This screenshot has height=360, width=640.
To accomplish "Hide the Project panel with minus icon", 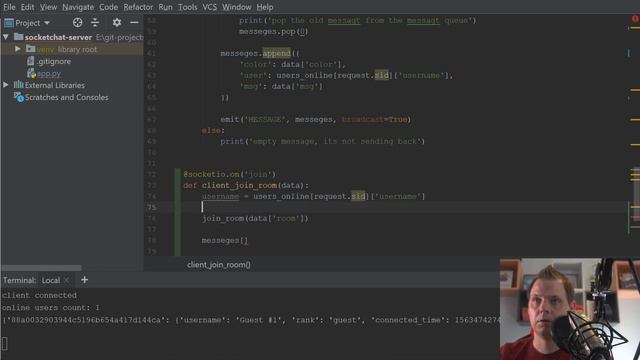I will tap(134, 22).
